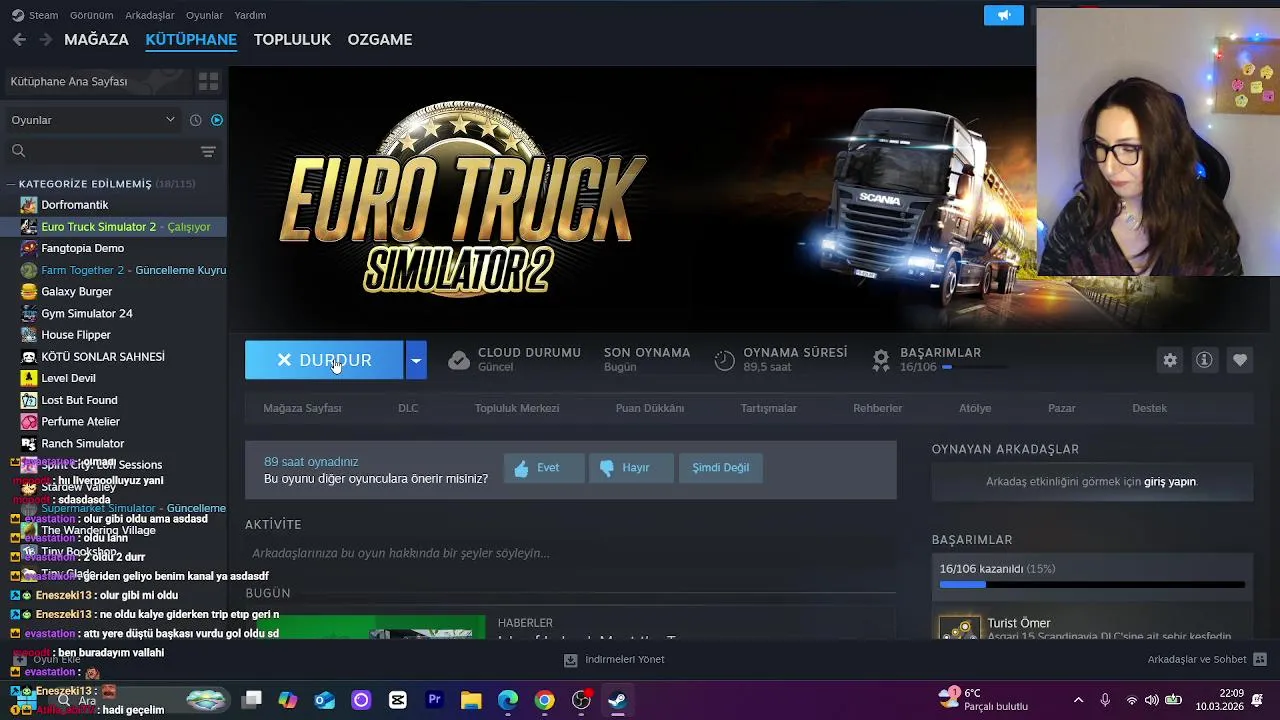
Task: Stop the game with DURDUR button
Action: pos(324,360)
